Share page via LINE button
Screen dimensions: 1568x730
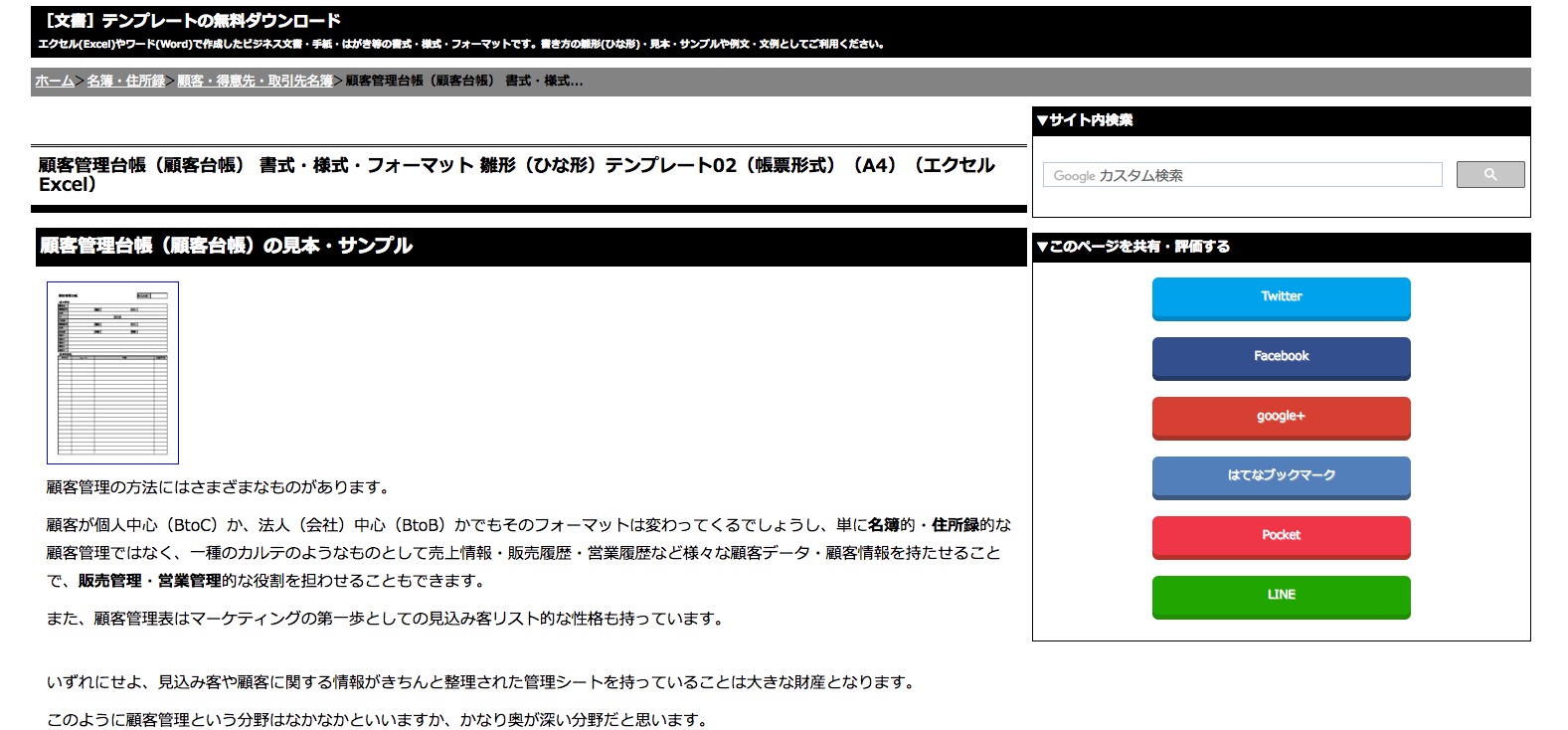click(x=1281, y=597)
